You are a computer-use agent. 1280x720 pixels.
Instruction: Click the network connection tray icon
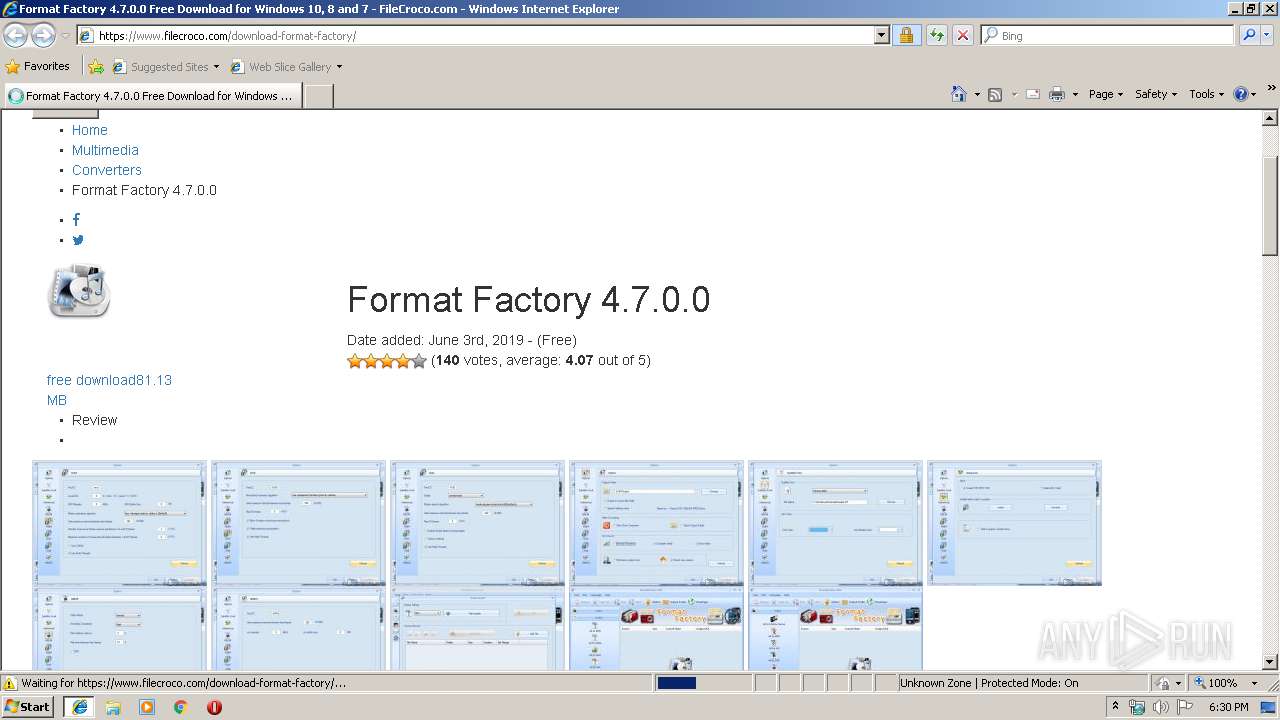pos(1137,707)
